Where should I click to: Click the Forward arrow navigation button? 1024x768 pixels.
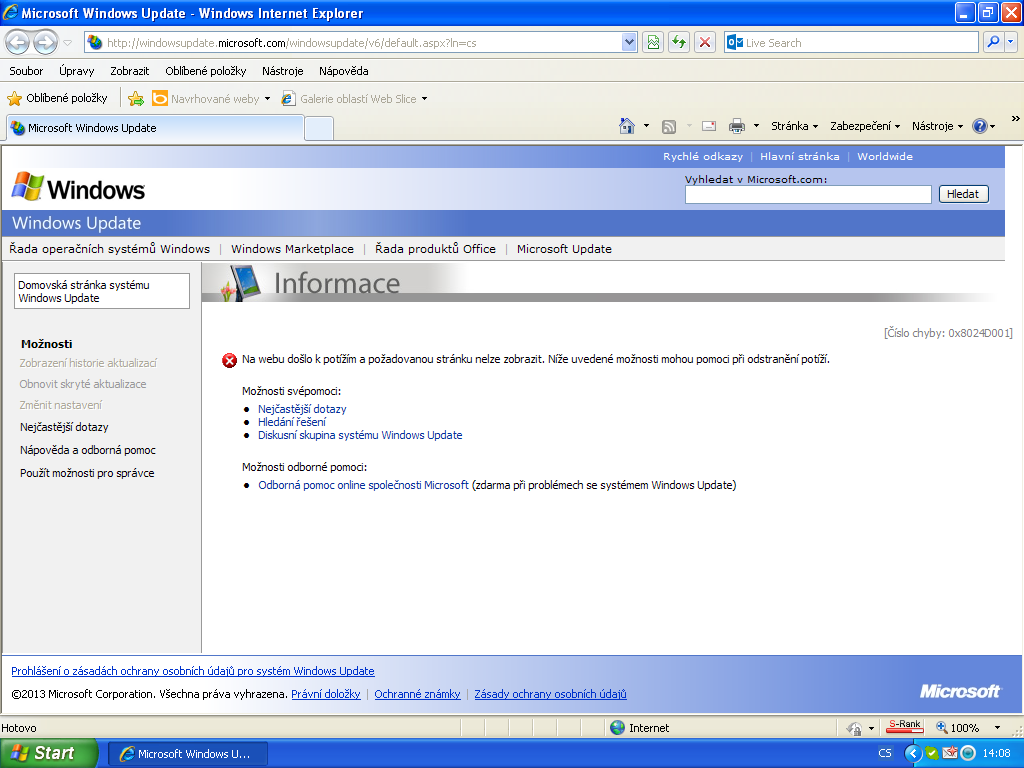(45, 43)
